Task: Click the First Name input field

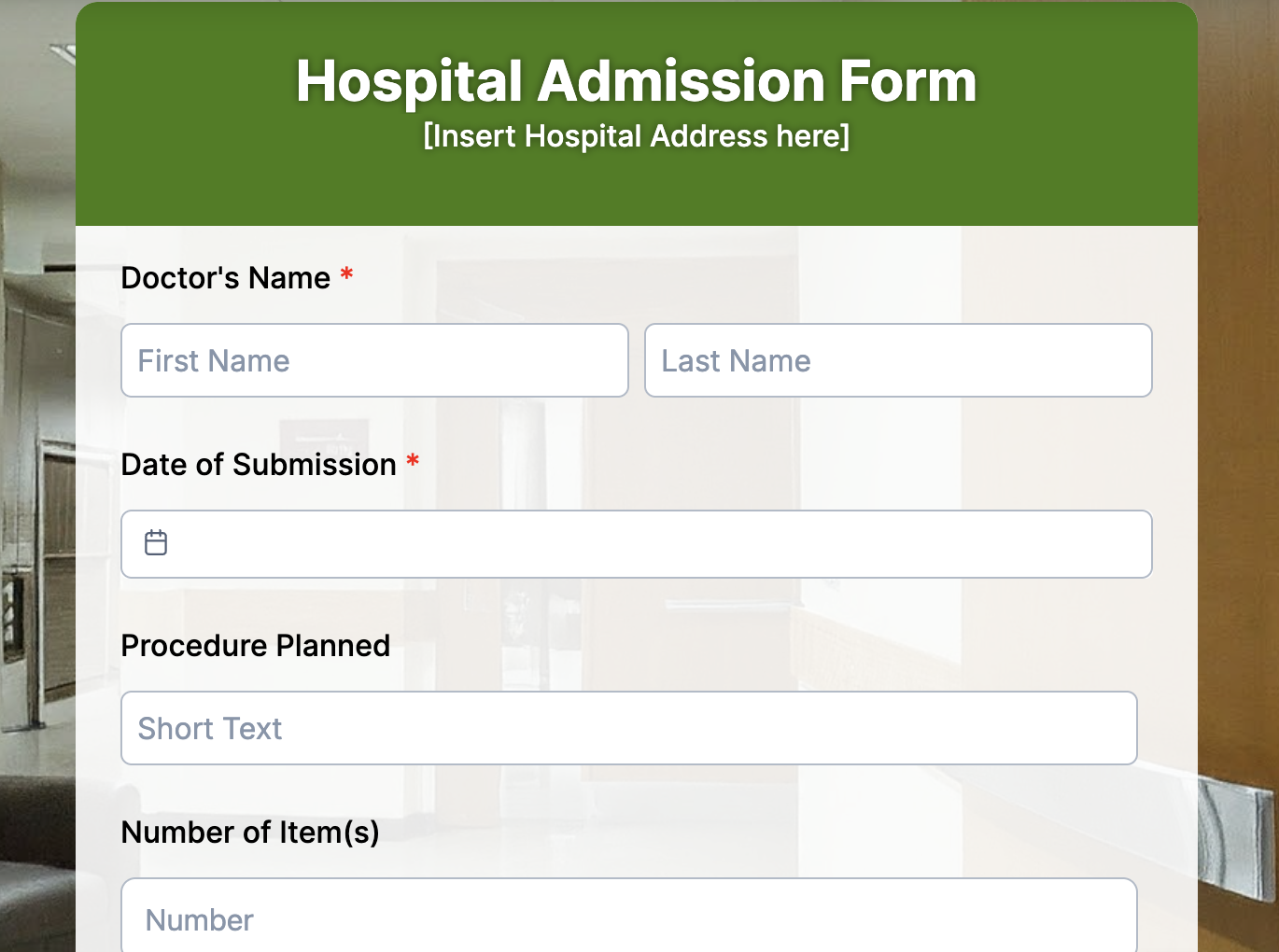Action: click(x=373, y=360)
